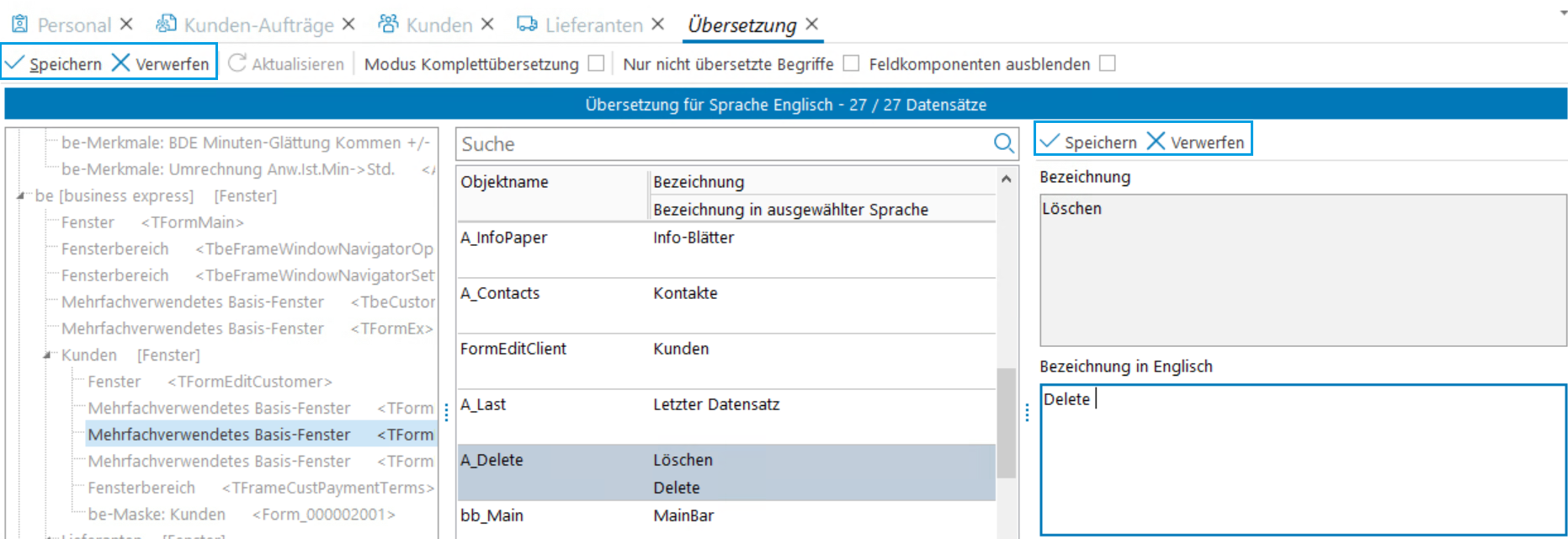The height and width of the screenshot is (539, 1568).
Task: Close the Übersetzung tab
Action: [811, 24]
